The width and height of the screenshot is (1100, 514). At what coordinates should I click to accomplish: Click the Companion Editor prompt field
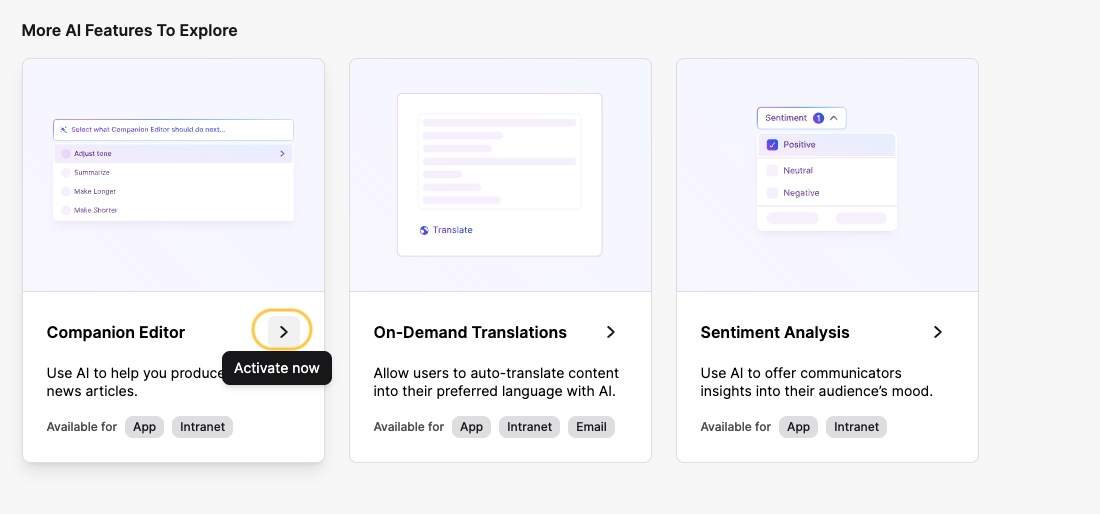(173, 130)
